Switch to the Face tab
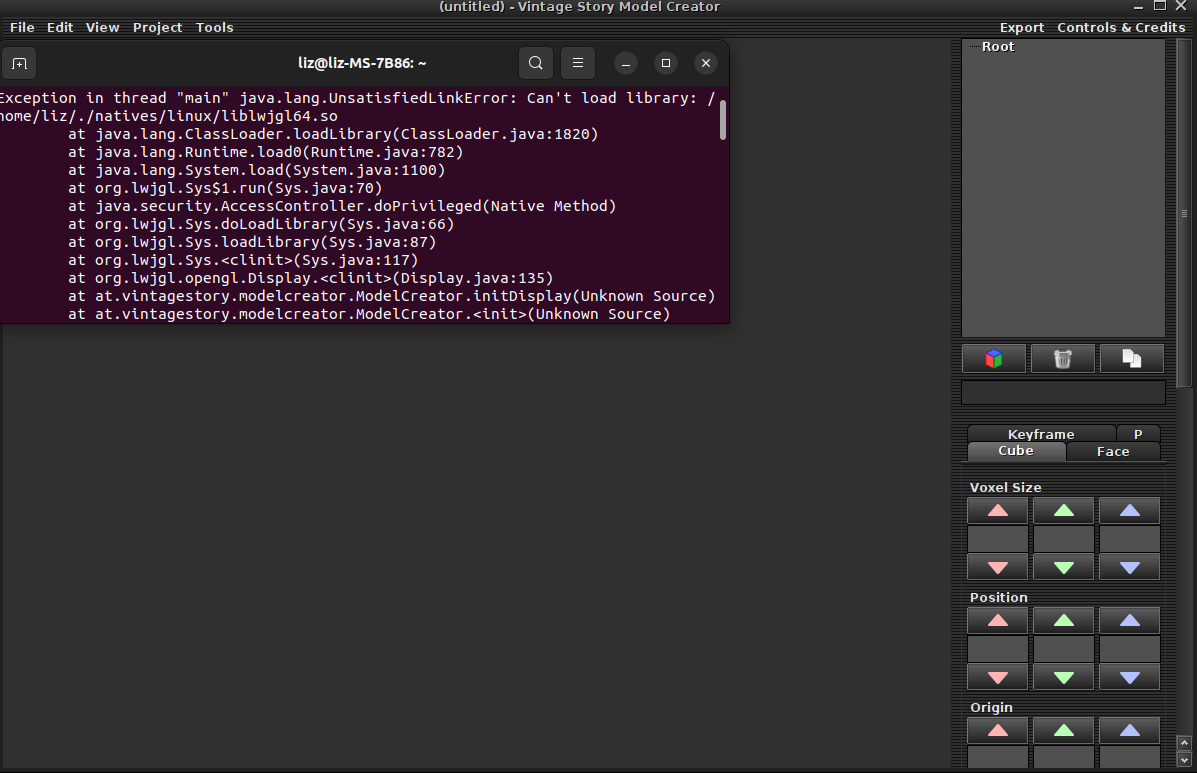1197x773 pixels. (1112, 451)
